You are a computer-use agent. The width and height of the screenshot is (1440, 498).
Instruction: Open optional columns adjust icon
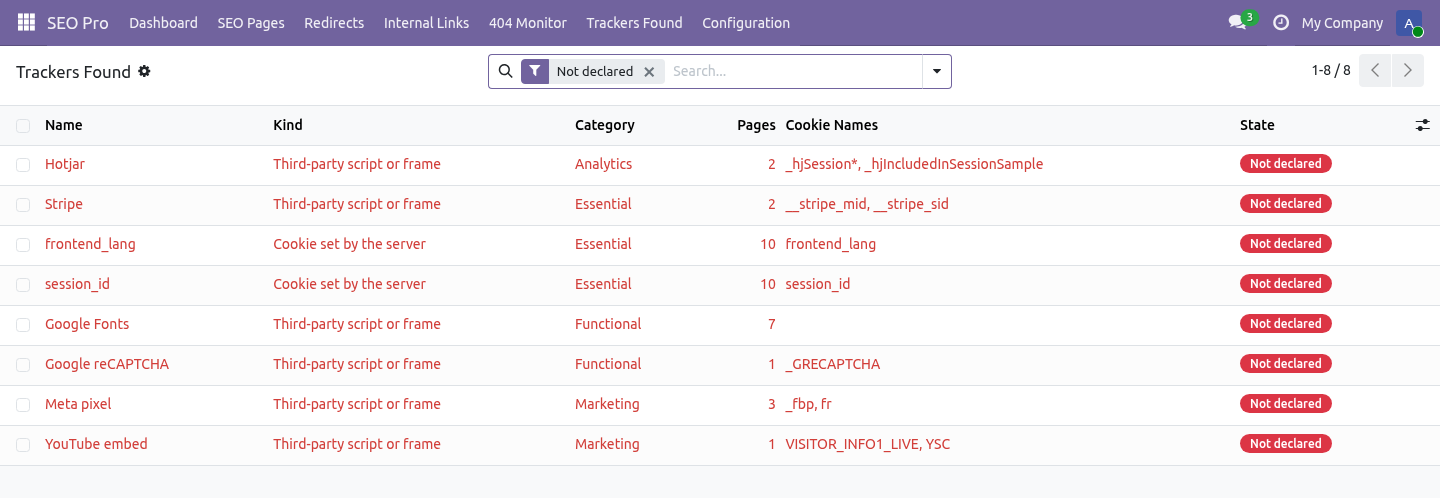1422,125
